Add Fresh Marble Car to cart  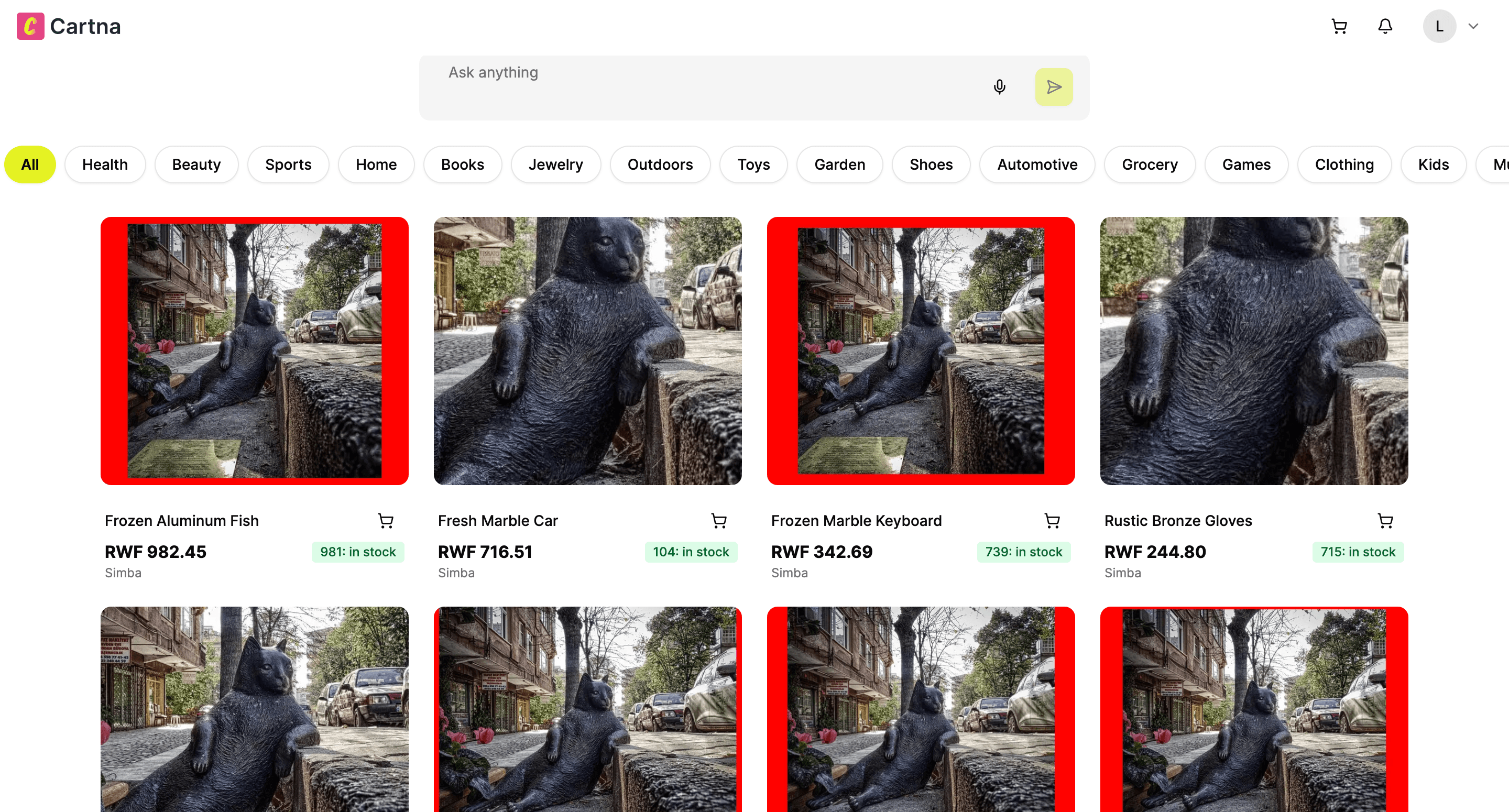[719, 521]
